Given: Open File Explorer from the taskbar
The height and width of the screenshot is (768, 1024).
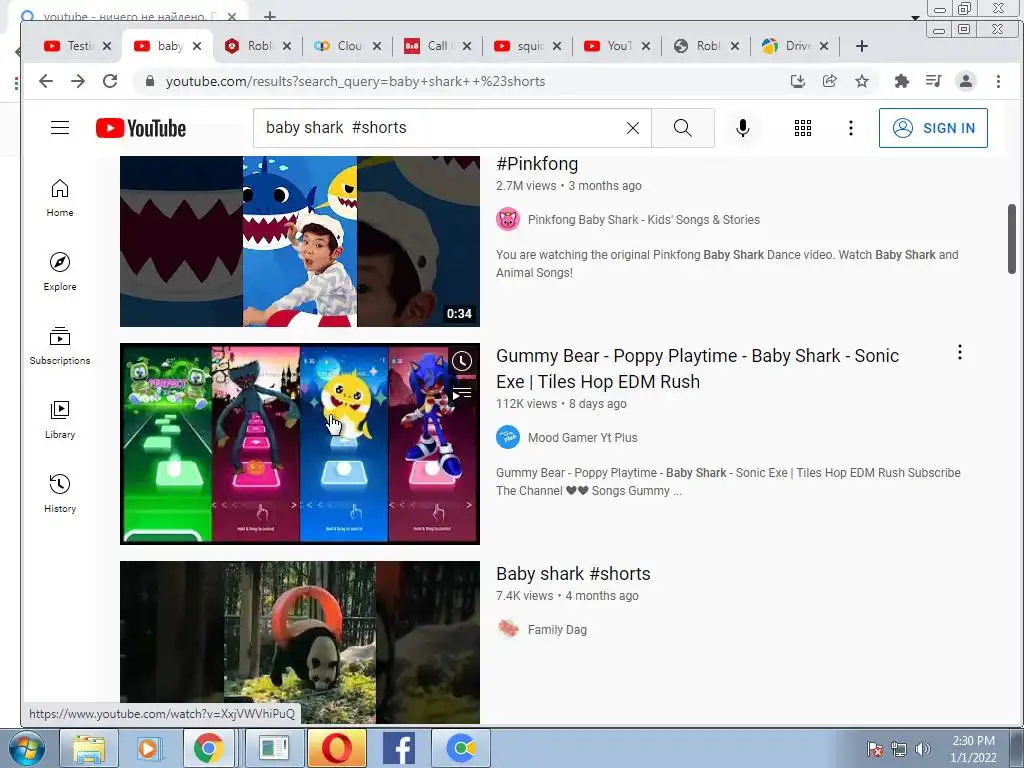Looking at the screenshot, I should click(x=89, y=748).
